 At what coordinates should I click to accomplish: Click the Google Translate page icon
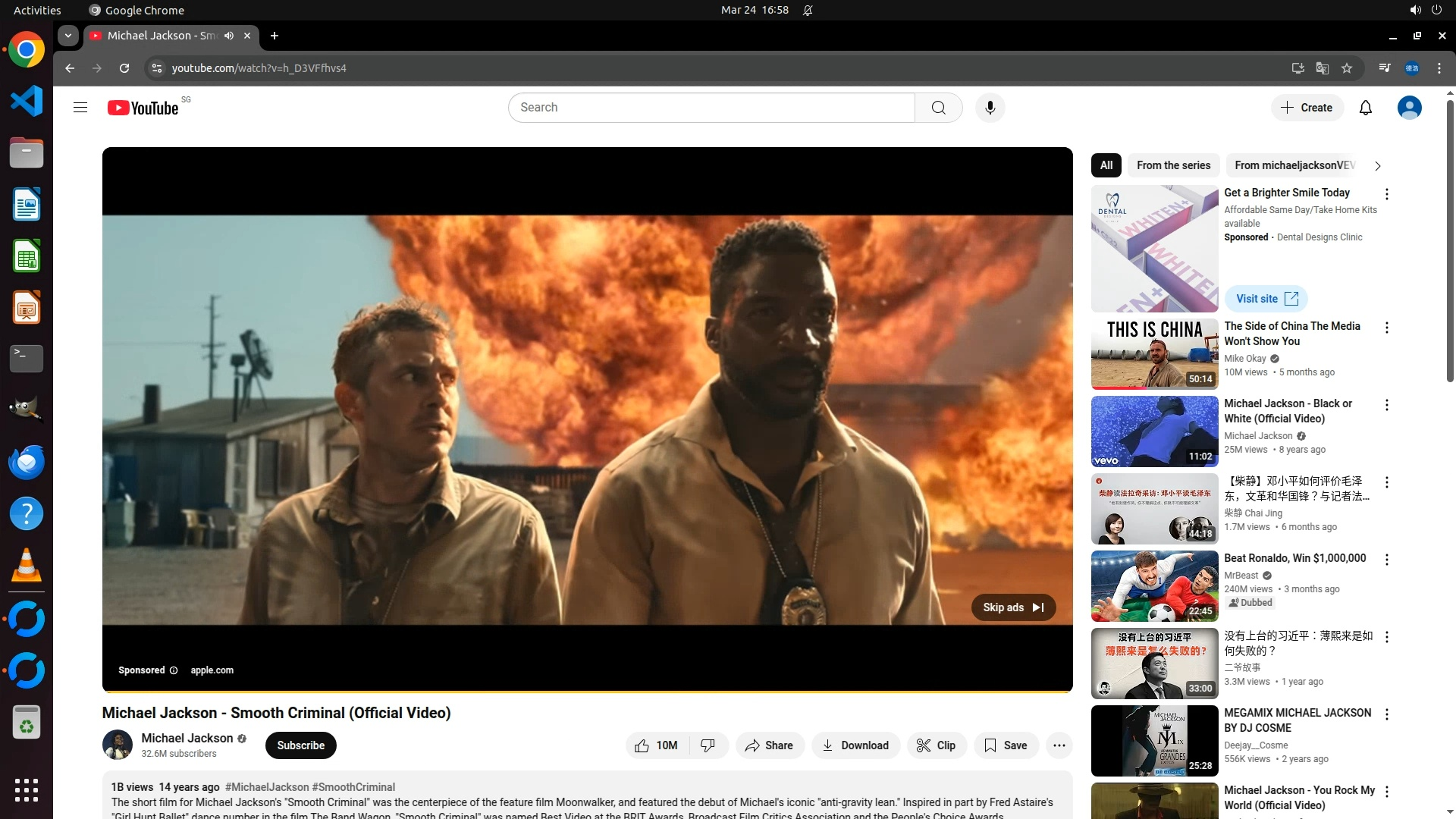point(1323,68)
